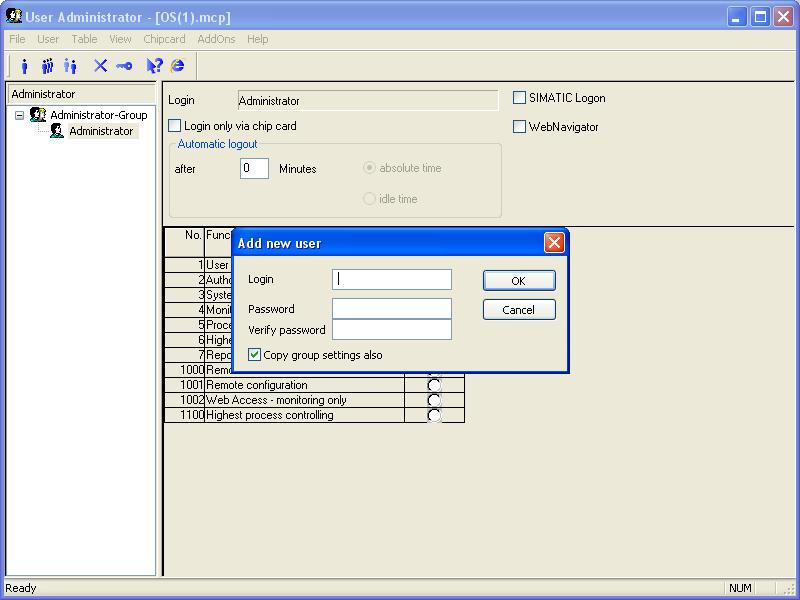This screenshot has width=800, height=600.
Task: Click the three-person Add Group toolbar icon
Action: [47, 66]
